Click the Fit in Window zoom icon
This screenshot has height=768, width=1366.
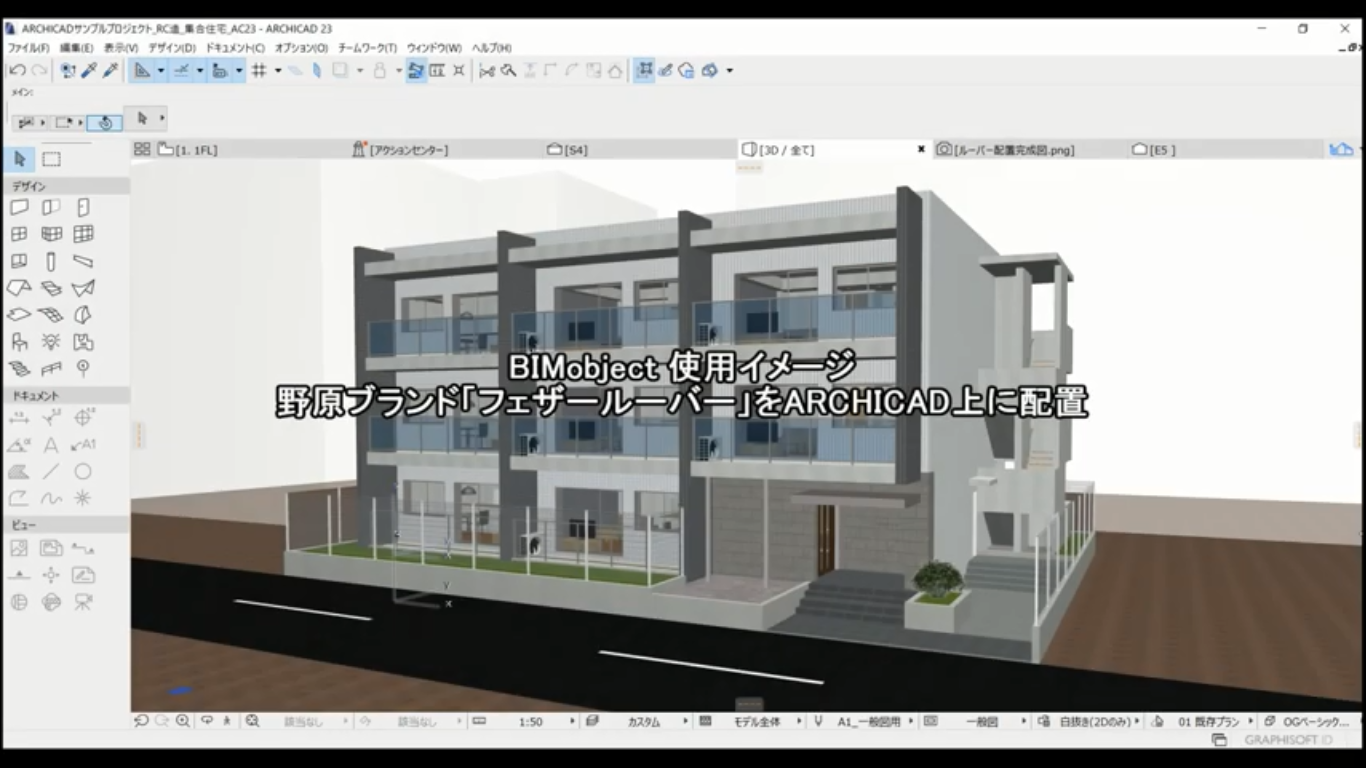(x=253, y=721)
